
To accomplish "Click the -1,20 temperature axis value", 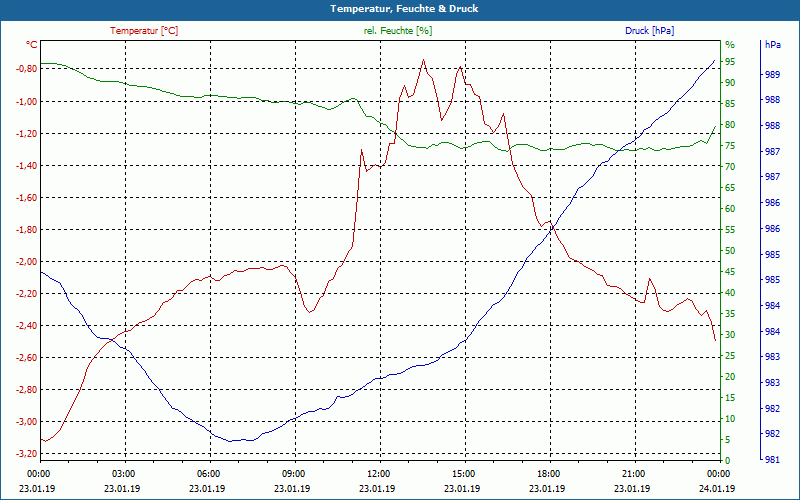I will 25,133.
